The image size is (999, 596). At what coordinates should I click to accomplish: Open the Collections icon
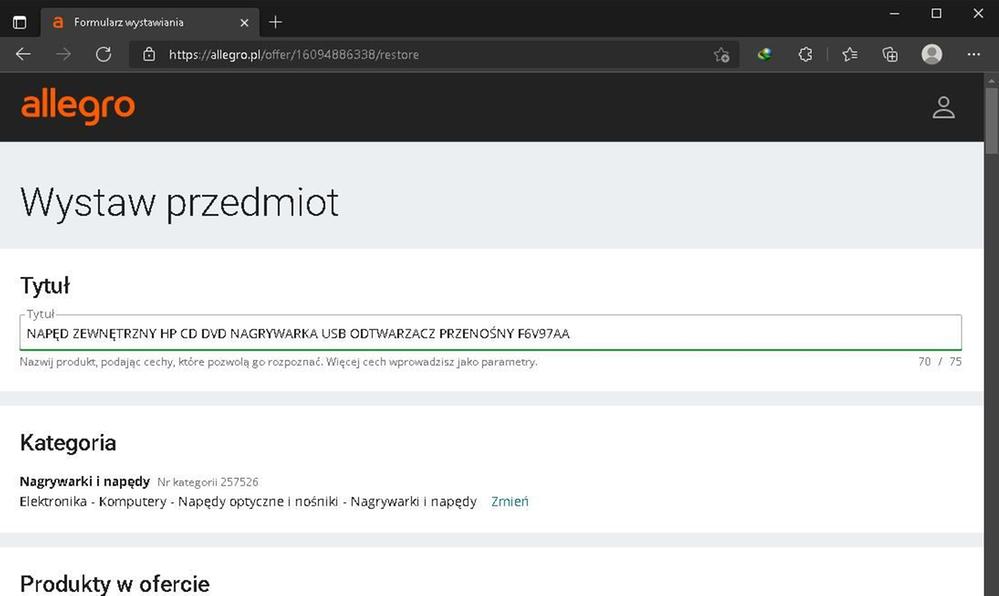(x=890, y=54)
